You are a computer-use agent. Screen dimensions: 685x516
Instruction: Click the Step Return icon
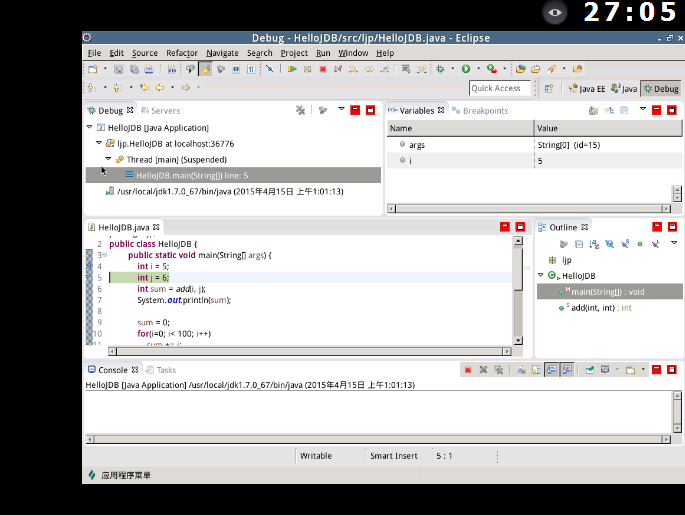click(384, 69)
